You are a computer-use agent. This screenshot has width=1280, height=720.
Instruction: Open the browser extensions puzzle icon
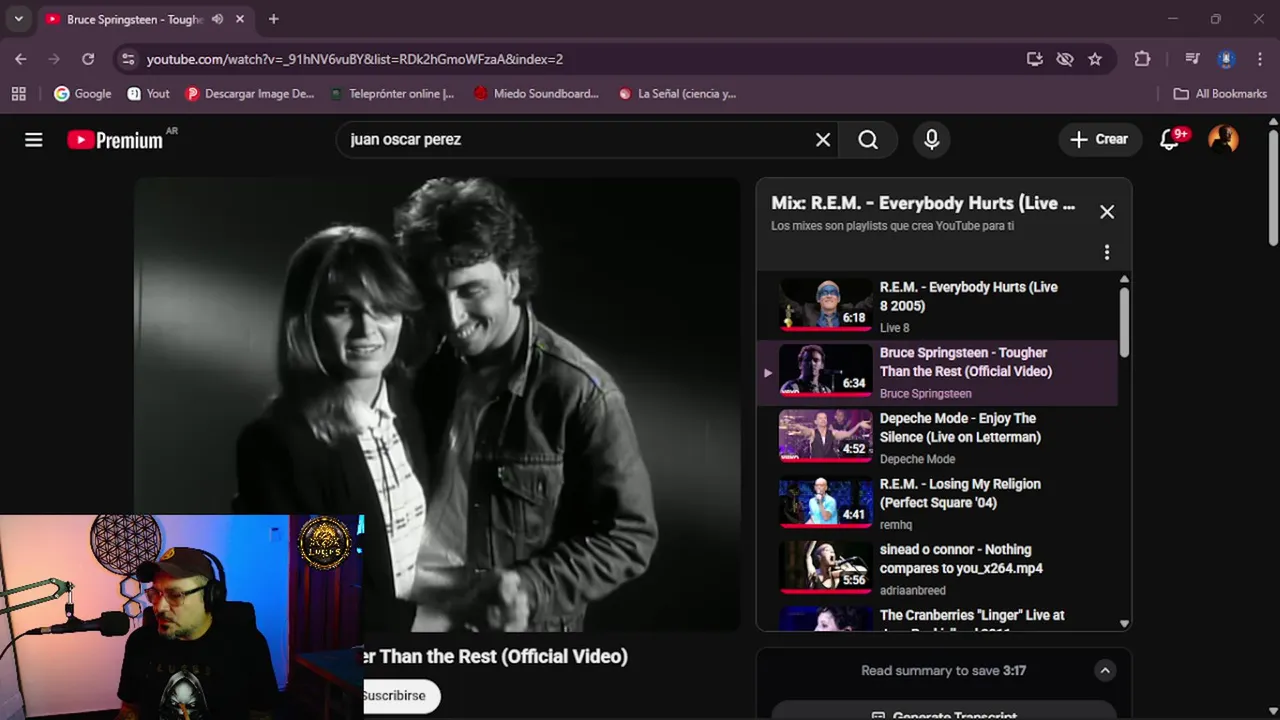click(1142, 59)
